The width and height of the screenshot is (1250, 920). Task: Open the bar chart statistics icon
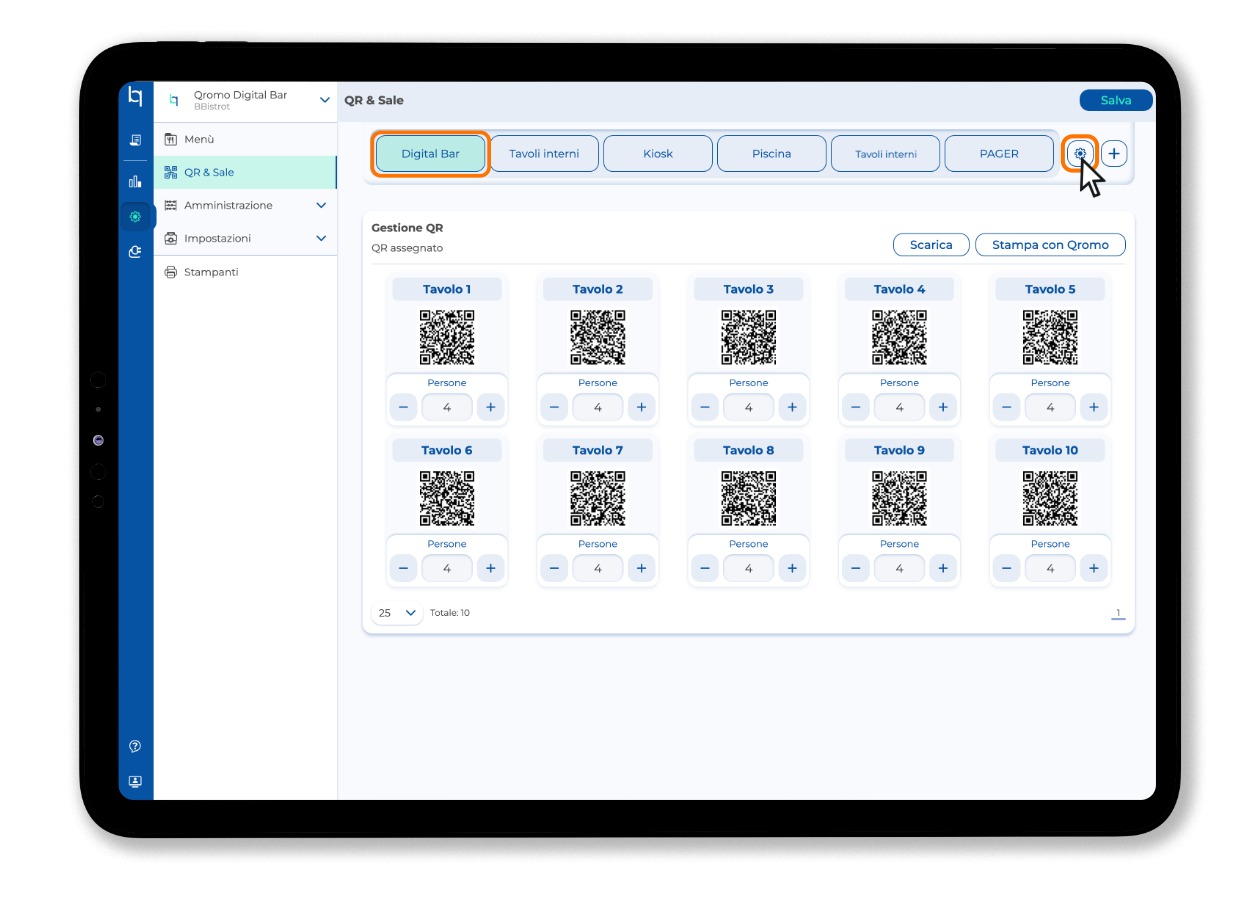coord(135,181)
